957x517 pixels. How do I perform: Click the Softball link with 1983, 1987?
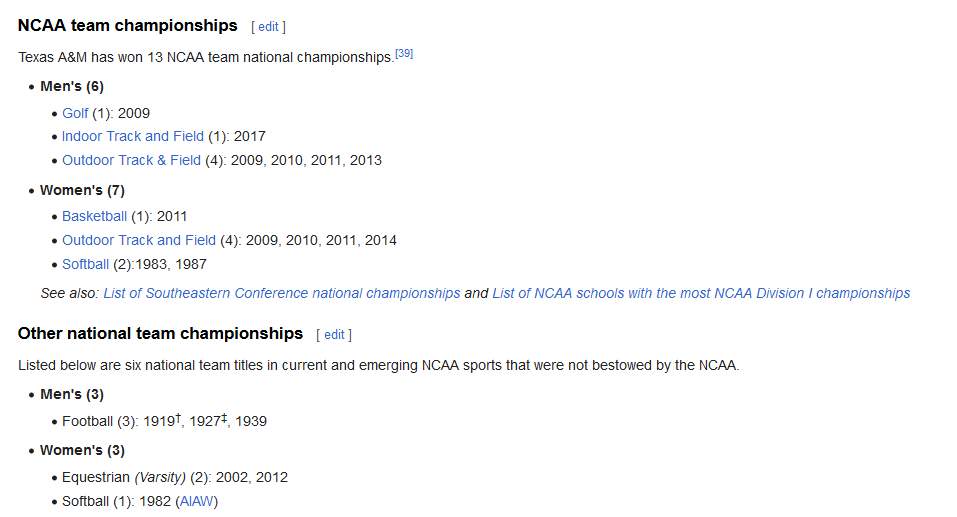[x=85, y=264]
